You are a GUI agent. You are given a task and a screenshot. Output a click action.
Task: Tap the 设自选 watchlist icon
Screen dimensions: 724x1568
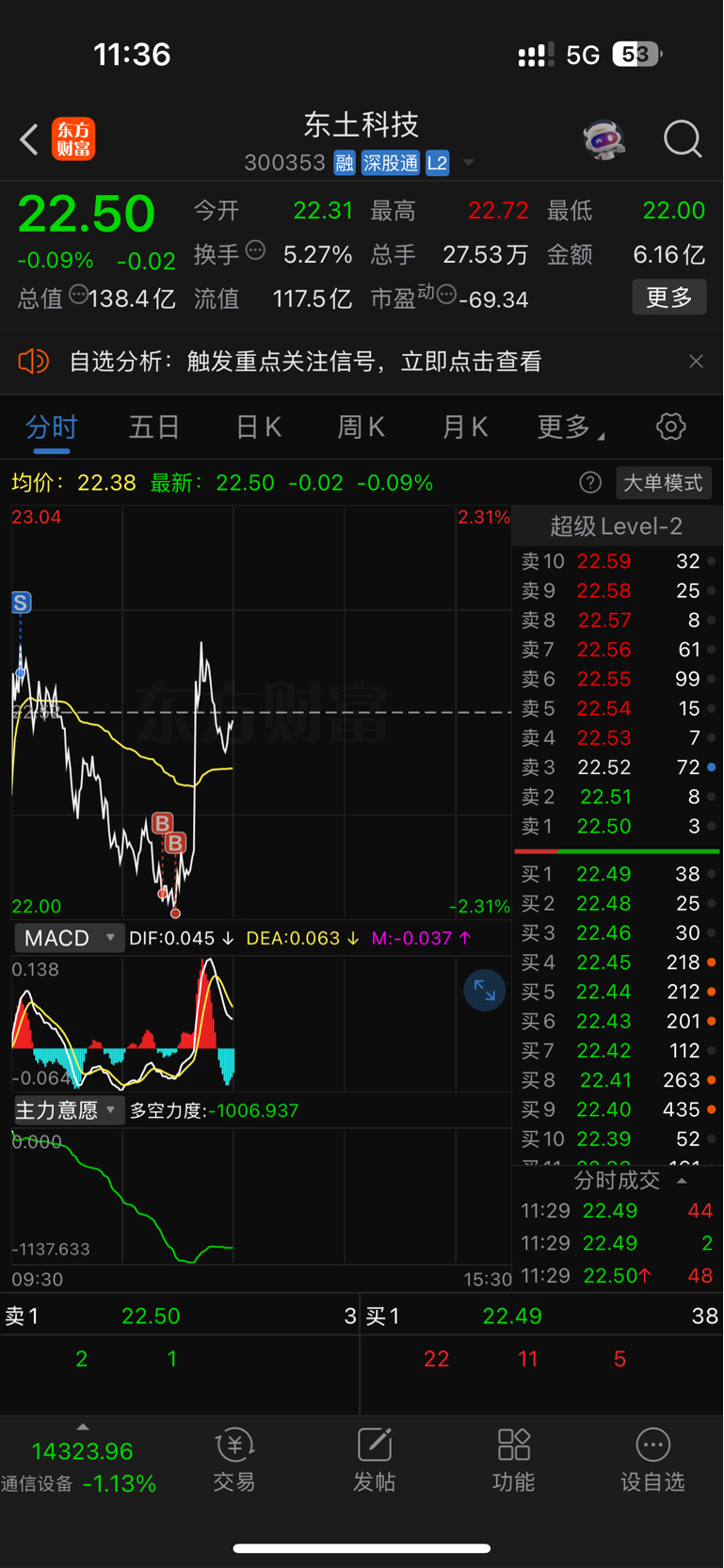[652, 1459]
